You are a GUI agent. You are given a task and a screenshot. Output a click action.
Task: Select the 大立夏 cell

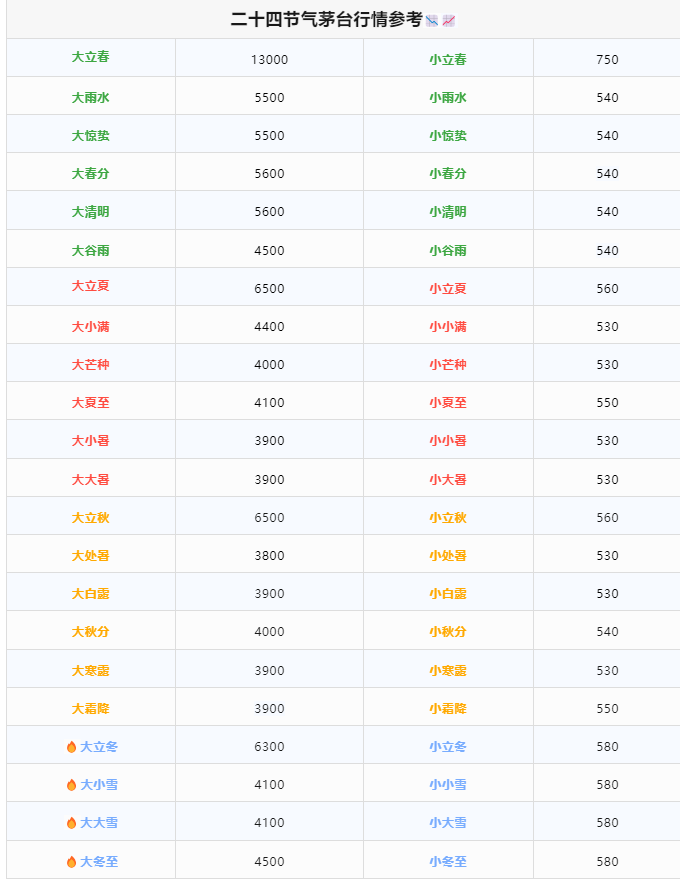click(x=90, y=286)
